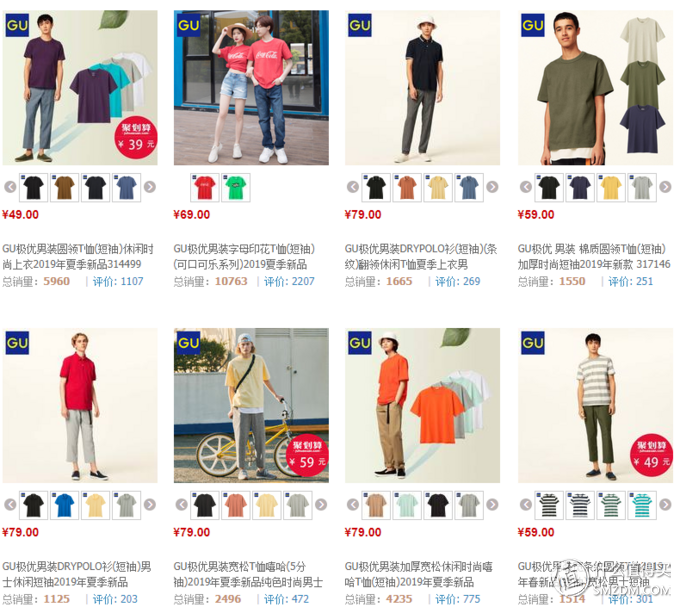Screen dimensions: 680x607
Task: Show next colors for the orange loose T-shirt
Action: 492,505
